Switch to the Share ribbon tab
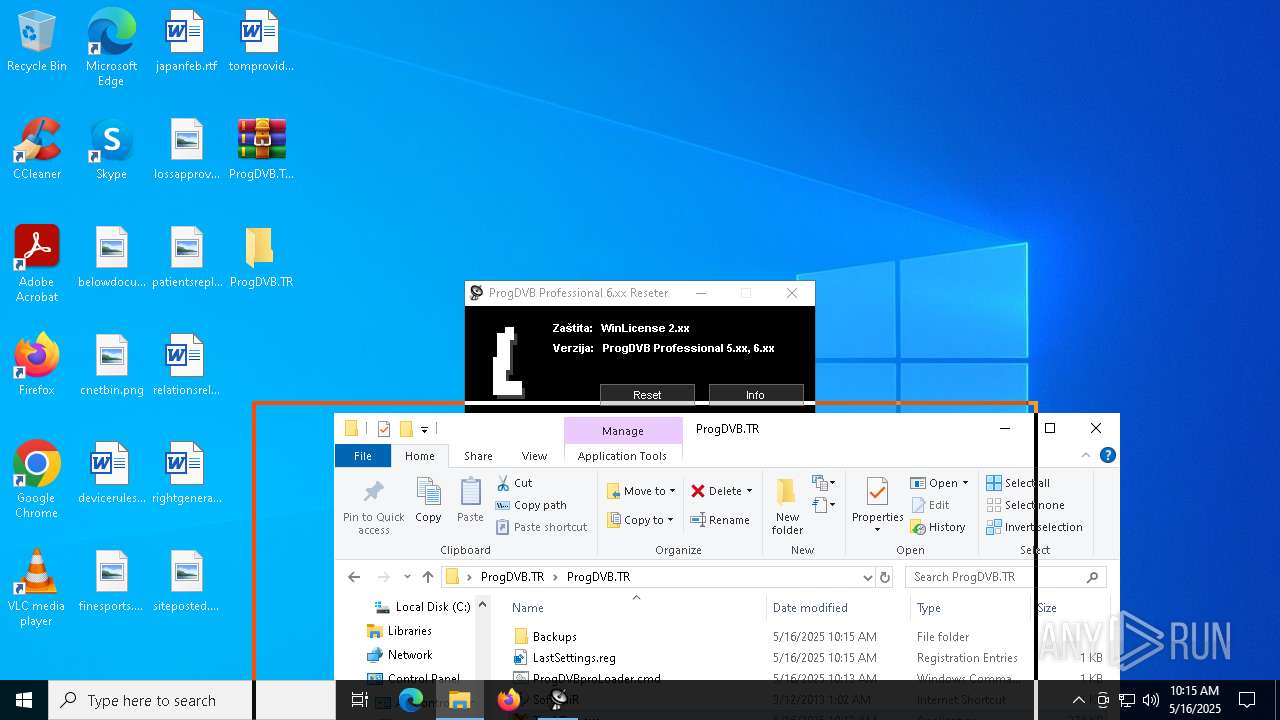The height and width of the screenshot is (720, 1280). (x=478, y=456)
